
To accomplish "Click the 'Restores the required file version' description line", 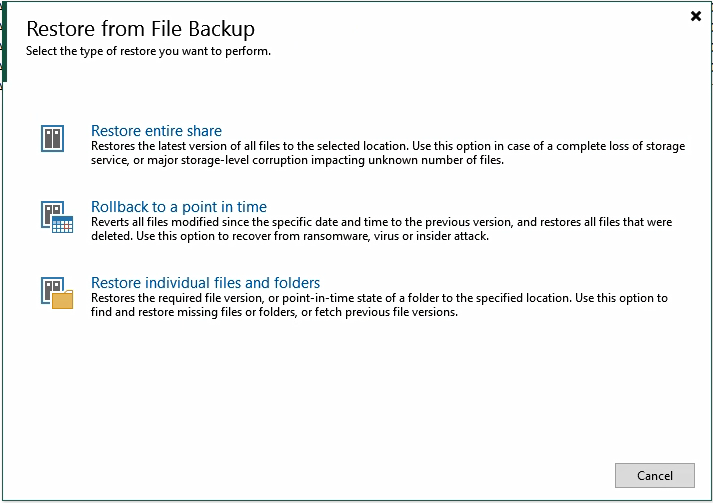I will 379,298.
